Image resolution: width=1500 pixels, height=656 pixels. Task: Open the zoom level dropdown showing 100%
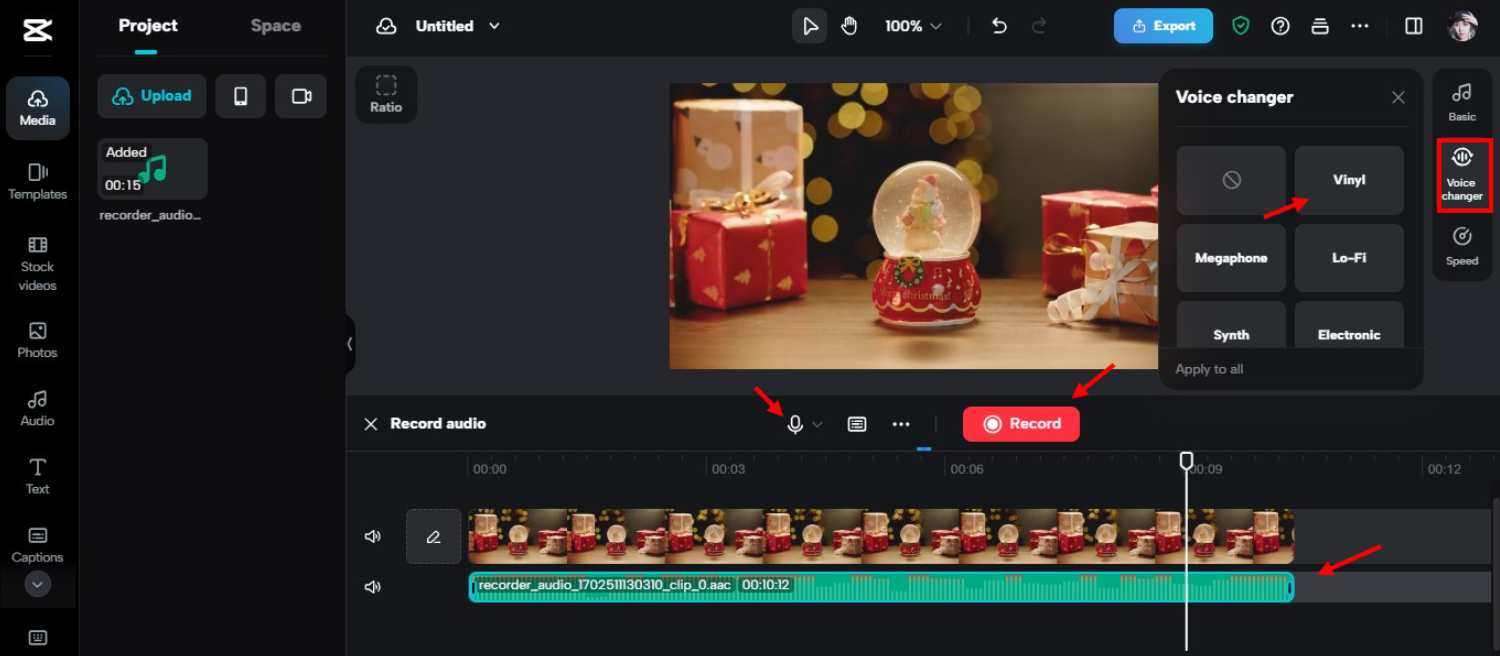point(911,25)
